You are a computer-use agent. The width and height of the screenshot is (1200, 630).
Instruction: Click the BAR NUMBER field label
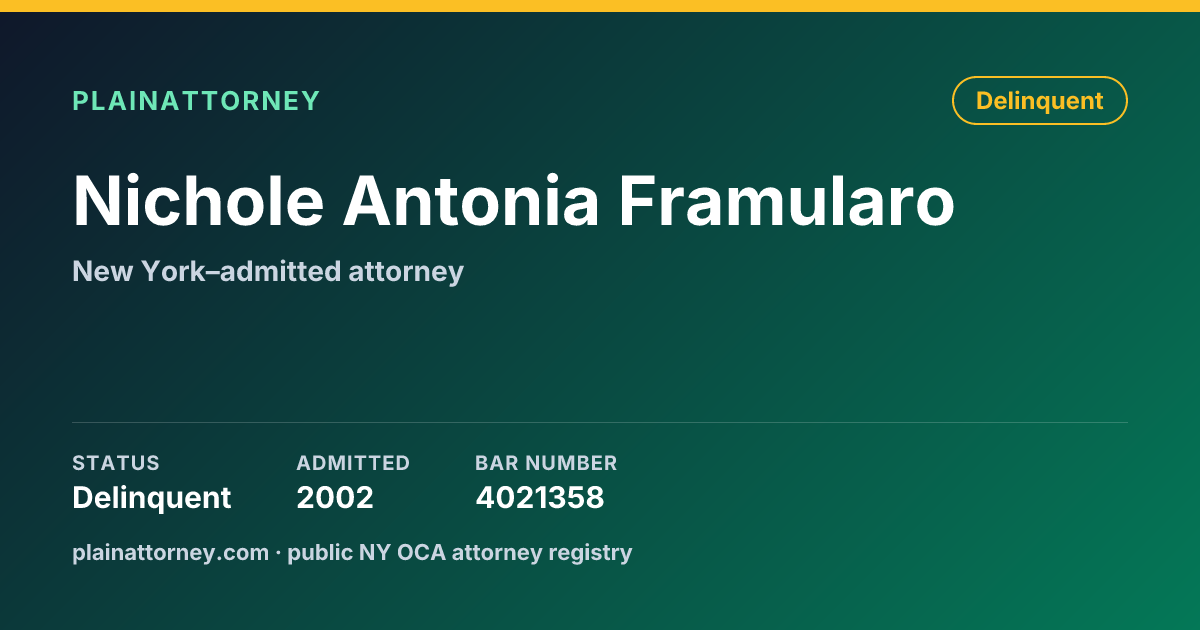(546, 463)
